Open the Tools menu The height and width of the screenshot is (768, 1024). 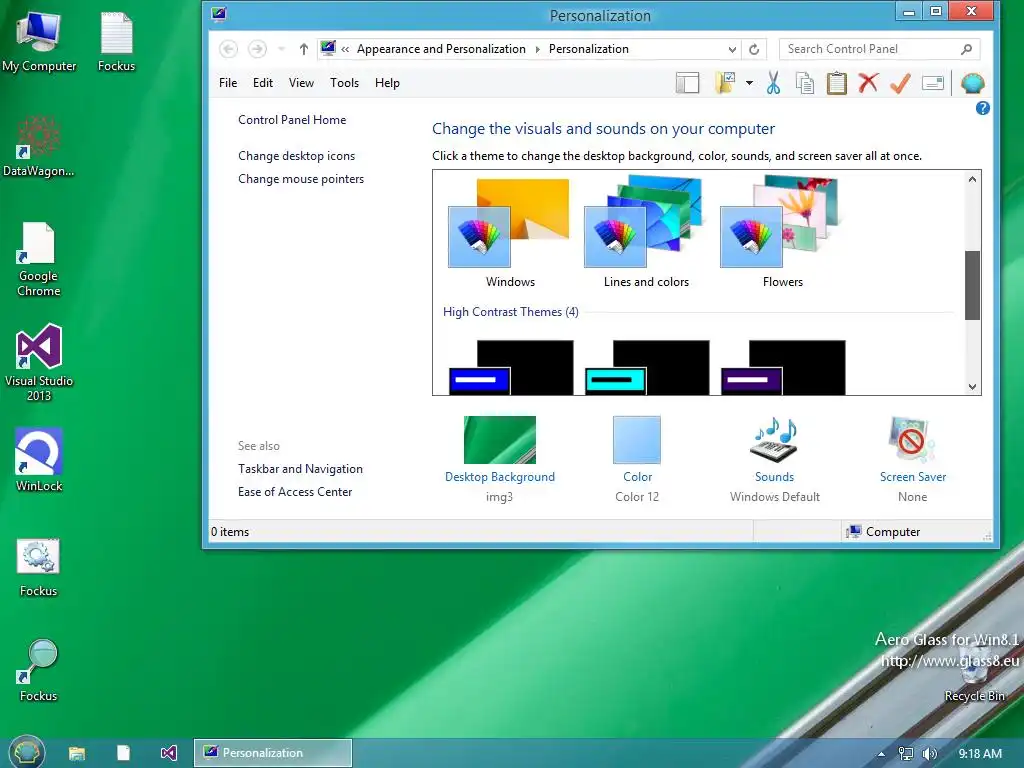coord(344,83)
